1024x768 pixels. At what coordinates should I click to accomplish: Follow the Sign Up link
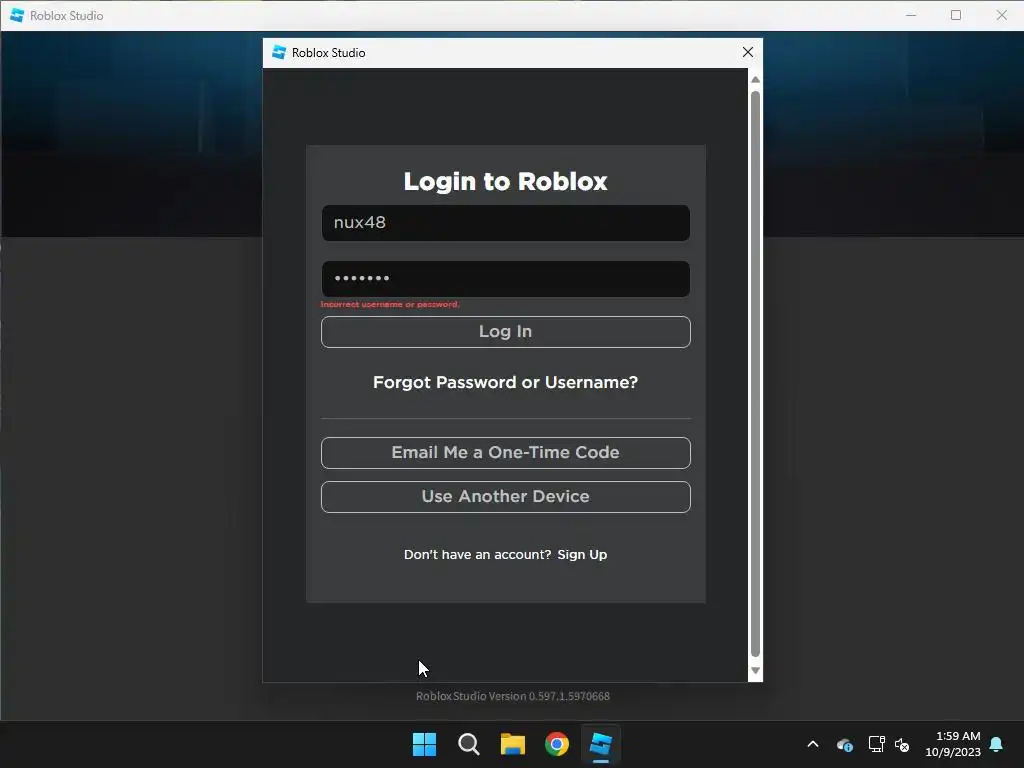click(582, 554)
